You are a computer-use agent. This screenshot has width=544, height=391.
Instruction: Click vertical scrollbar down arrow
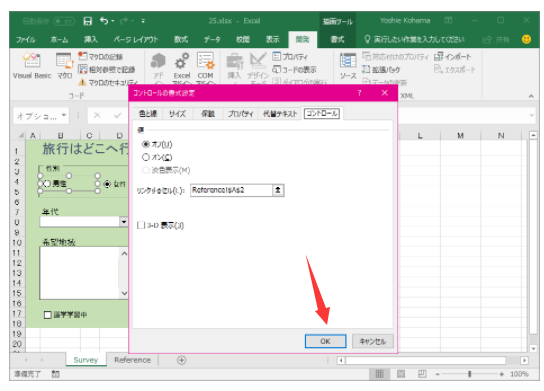point(533,348)
